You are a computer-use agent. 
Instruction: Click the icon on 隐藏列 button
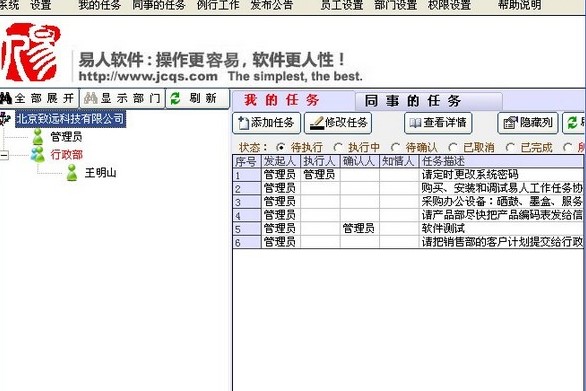(511, 123)
